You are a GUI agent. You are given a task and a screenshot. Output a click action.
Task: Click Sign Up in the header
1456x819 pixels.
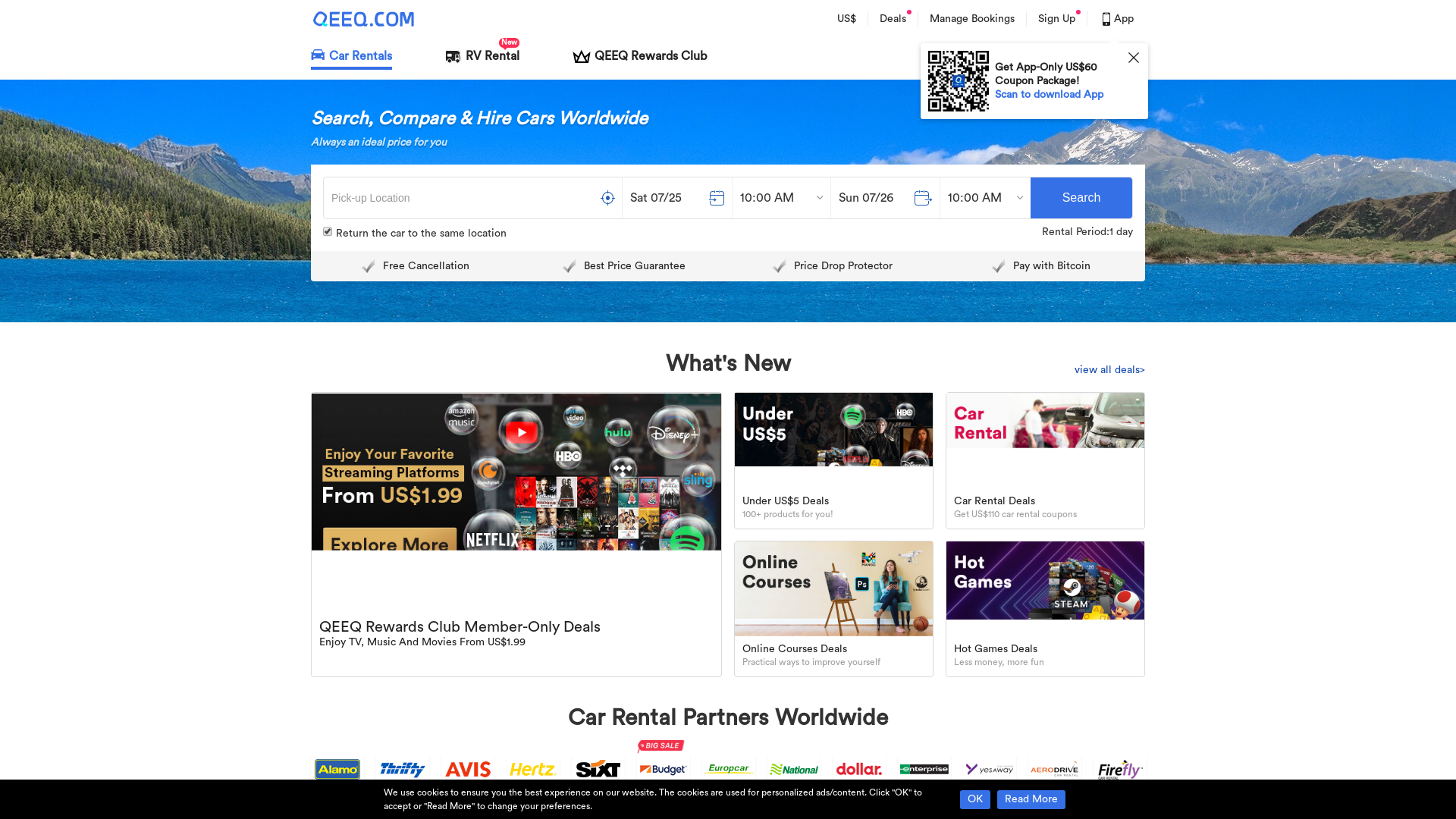[x=1056, y=19]
